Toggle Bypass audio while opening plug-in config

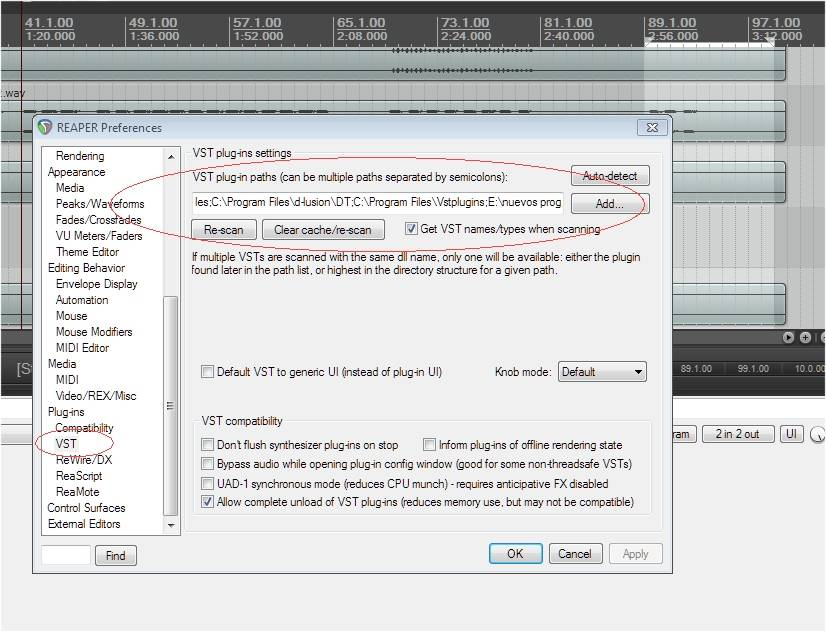click(208, 463)
